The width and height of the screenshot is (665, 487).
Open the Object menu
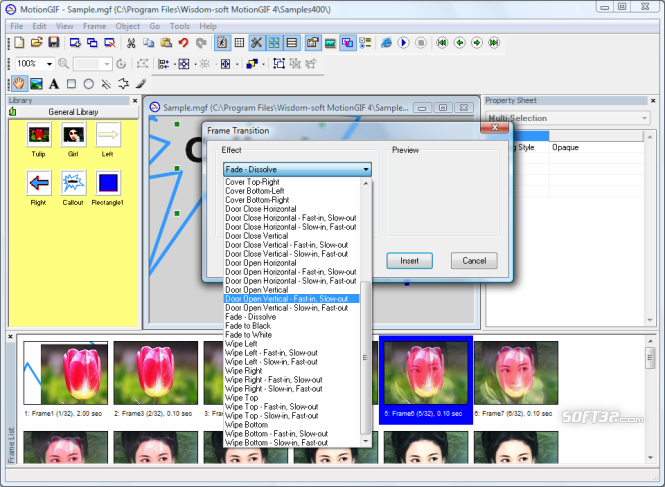[x=128, y=26]
